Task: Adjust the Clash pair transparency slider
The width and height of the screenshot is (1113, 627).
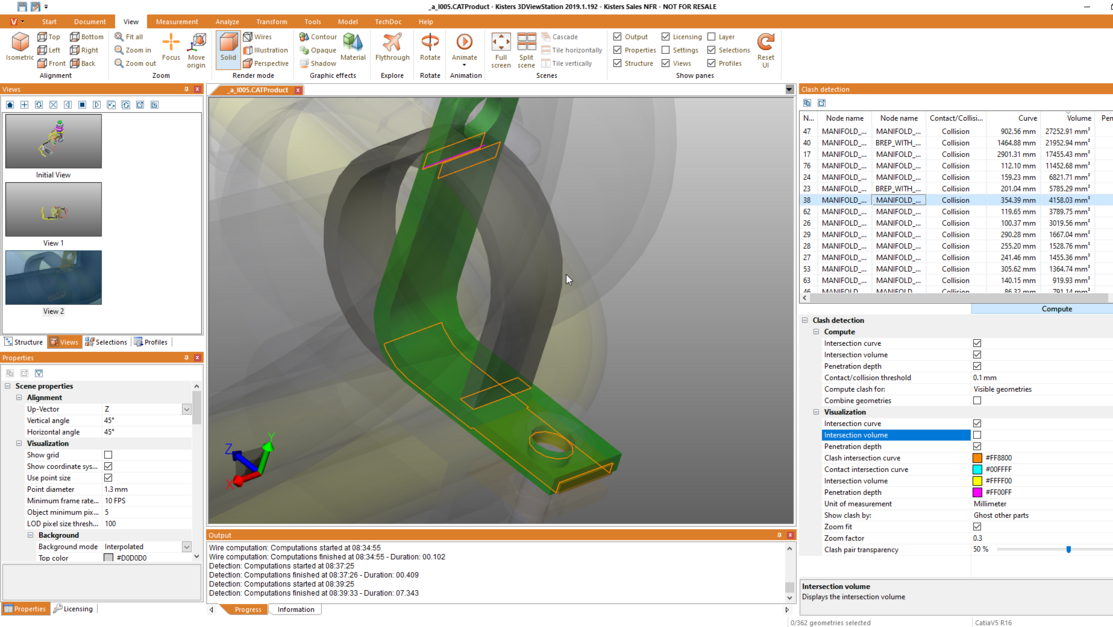Action: click(1068, 550)
